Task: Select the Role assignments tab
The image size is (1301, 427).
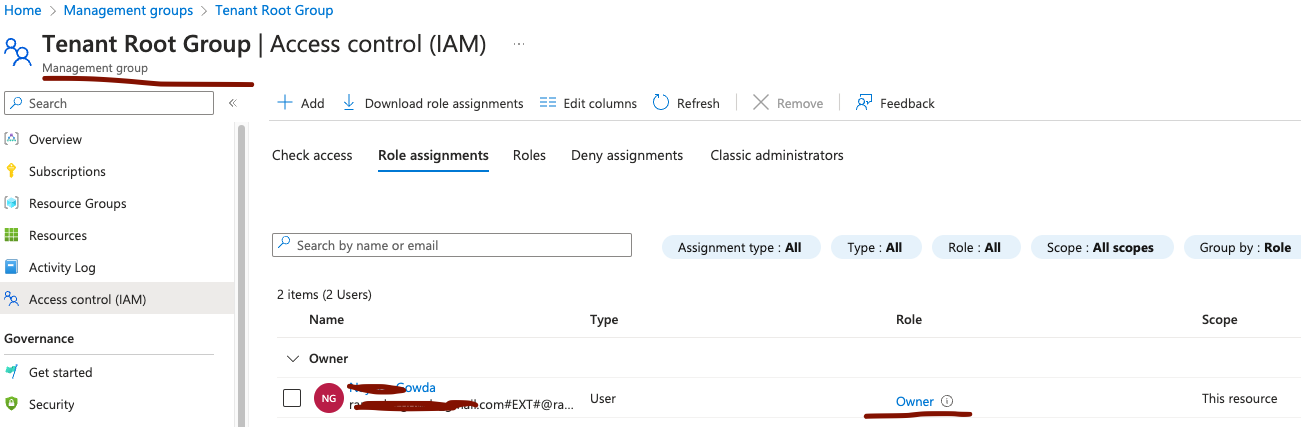Action: point(433,155)
